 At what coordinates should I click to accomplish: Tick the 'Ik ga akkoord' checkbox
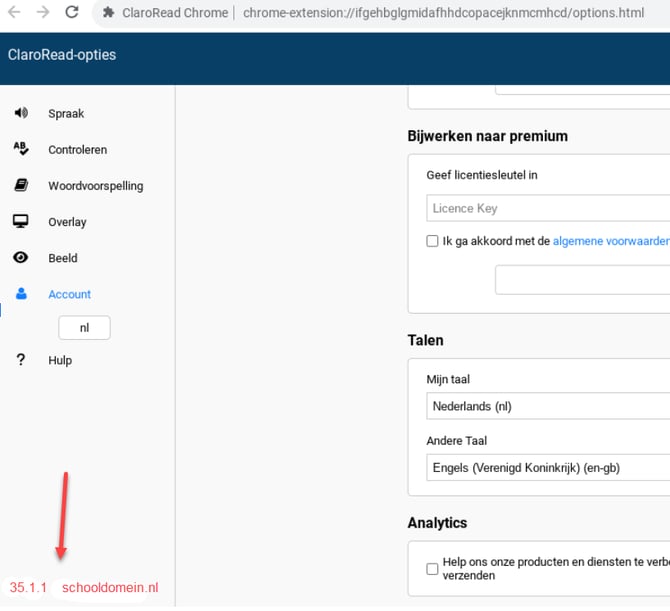tap(432, 241)
